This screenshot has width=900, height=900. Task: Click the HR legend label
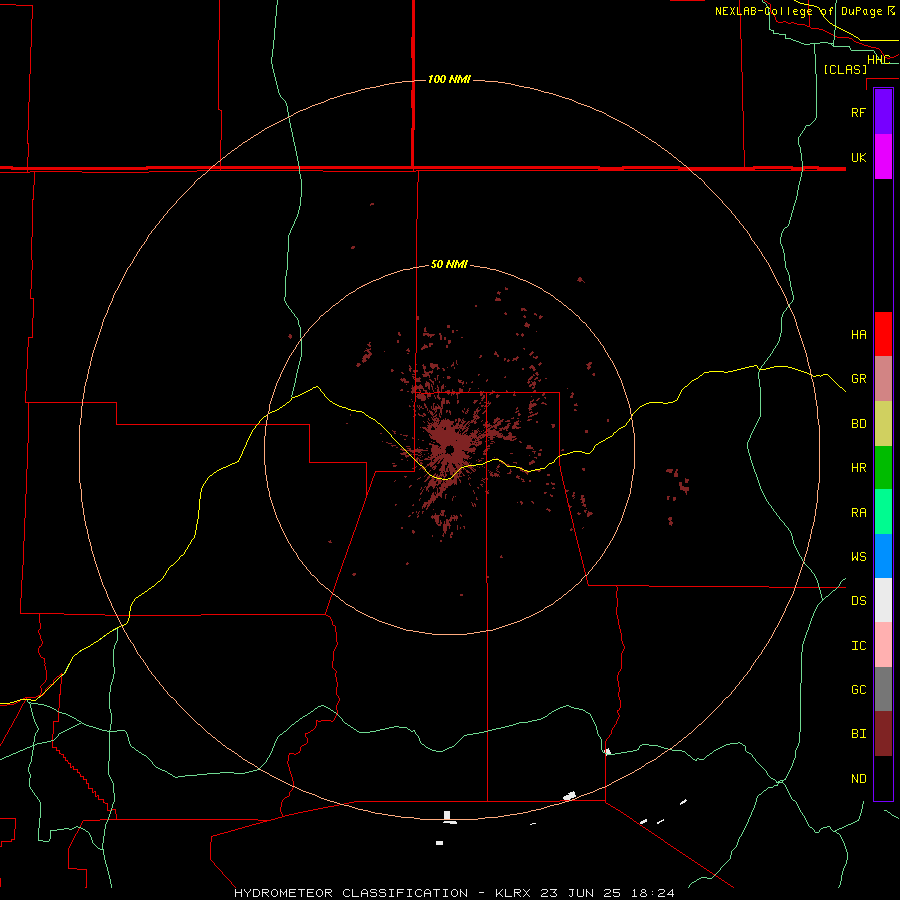pyautogui.click(x=858, y=468)
